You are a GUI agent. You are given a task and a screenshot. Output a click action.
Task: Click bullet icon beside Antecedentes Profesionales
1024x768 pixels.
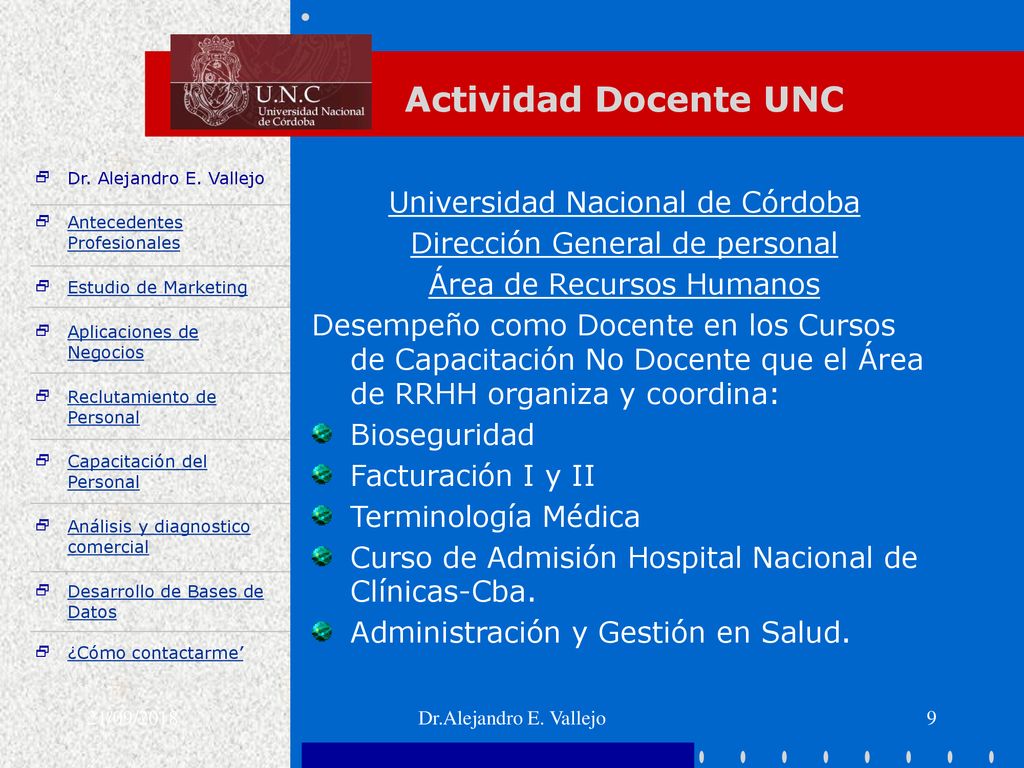[42, 221]
